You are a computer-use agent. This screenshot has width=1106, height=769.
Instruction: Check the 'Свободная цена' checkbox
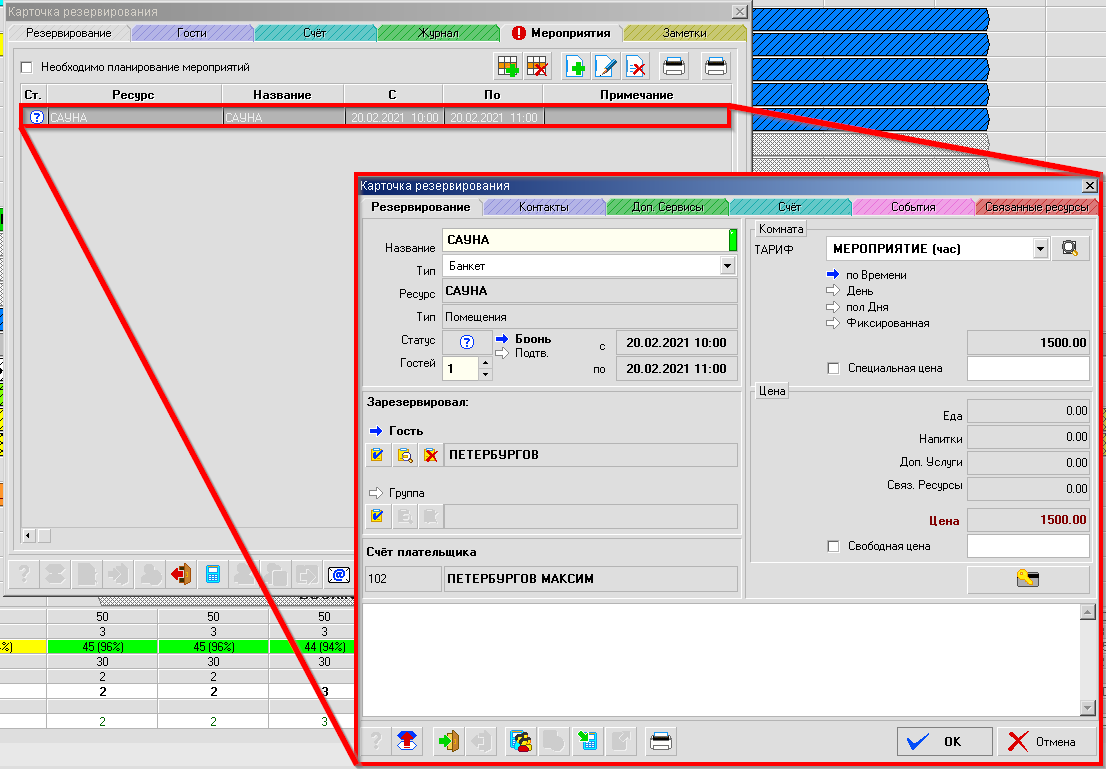click(x=834, y=547)
